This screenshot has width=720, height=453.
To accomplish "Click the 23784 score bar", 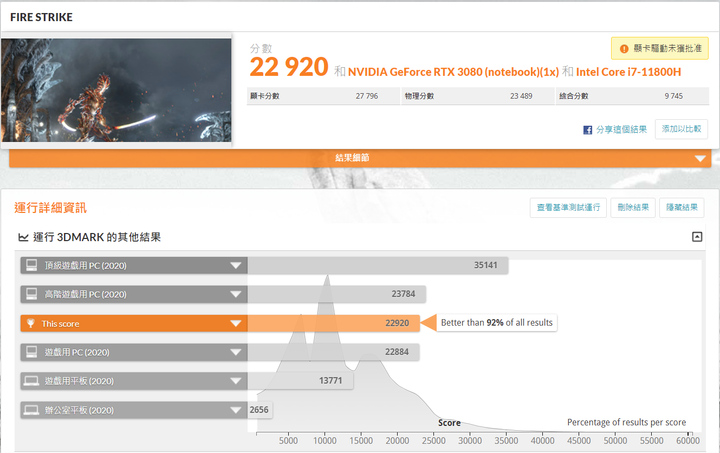I will 337,294.
